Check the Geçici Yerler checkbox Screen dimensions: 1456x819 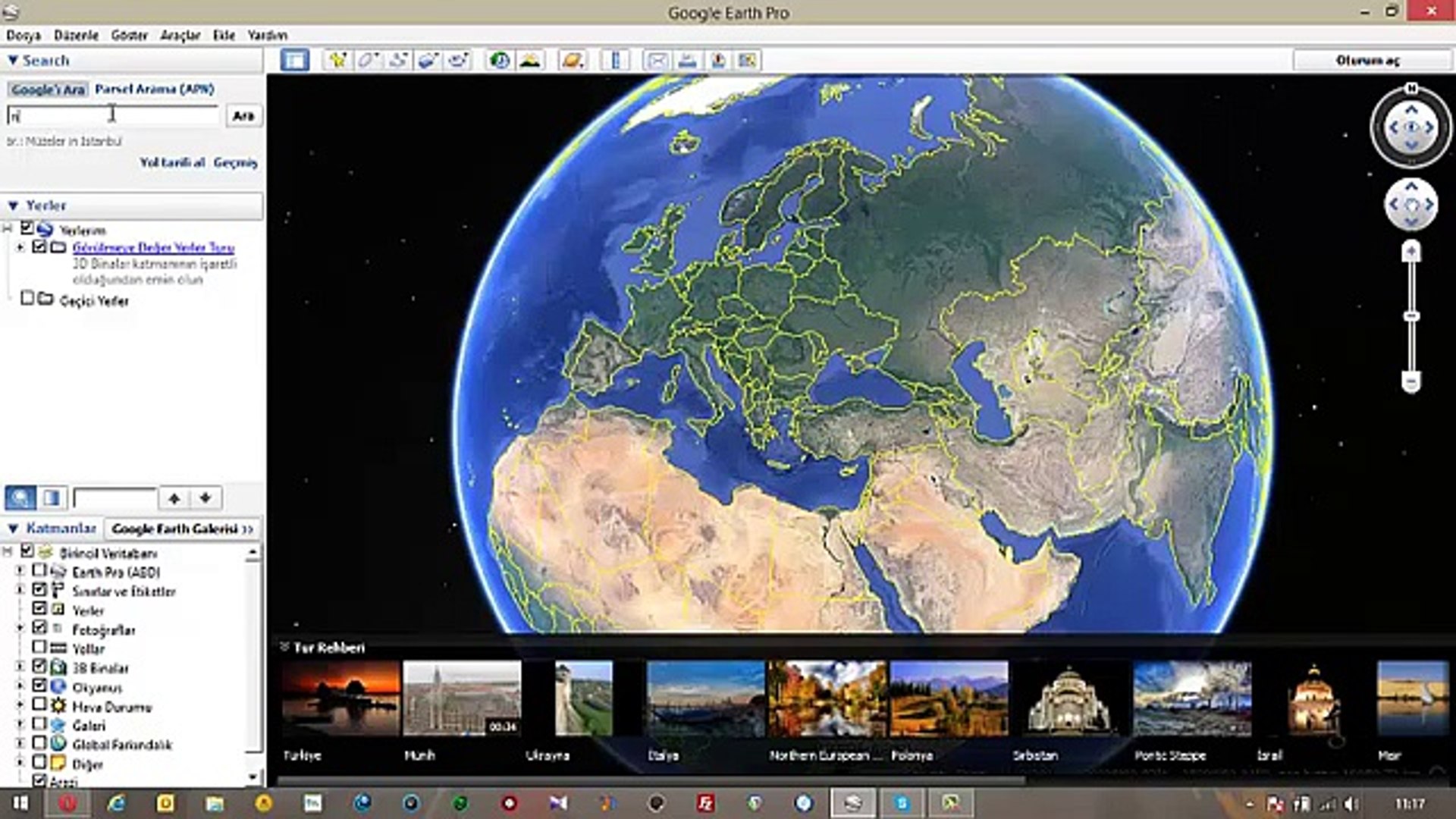tap(27, 298)
